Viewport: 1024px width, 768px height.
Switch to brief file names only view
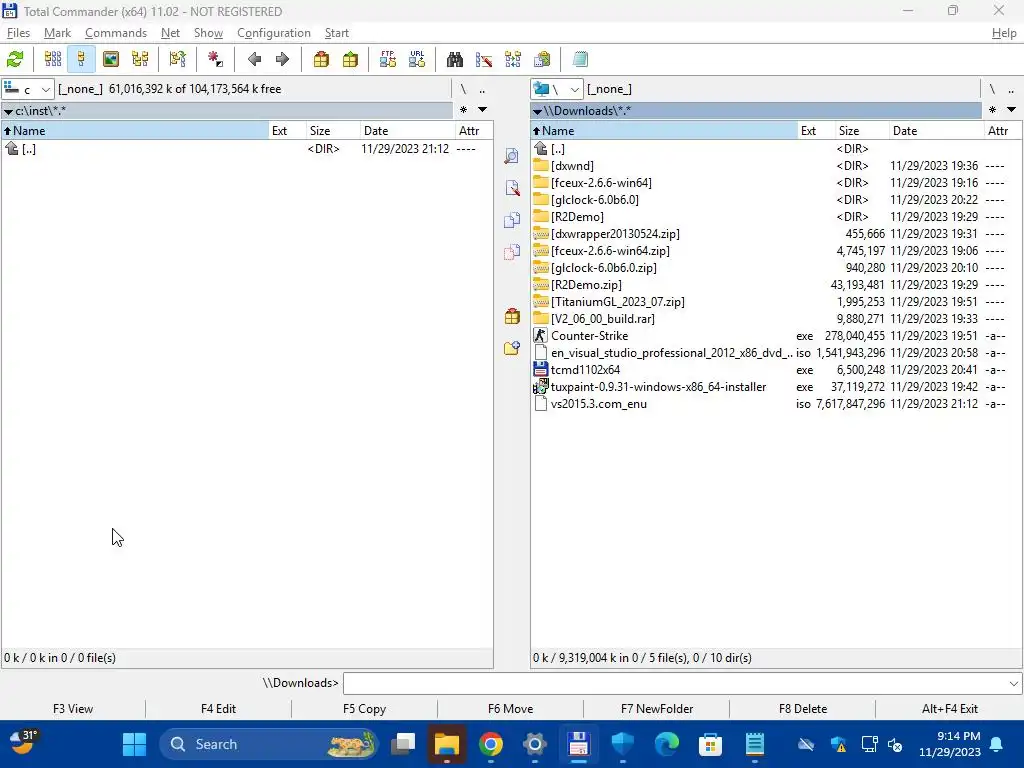pyautogui.click(x=53, y=59)
